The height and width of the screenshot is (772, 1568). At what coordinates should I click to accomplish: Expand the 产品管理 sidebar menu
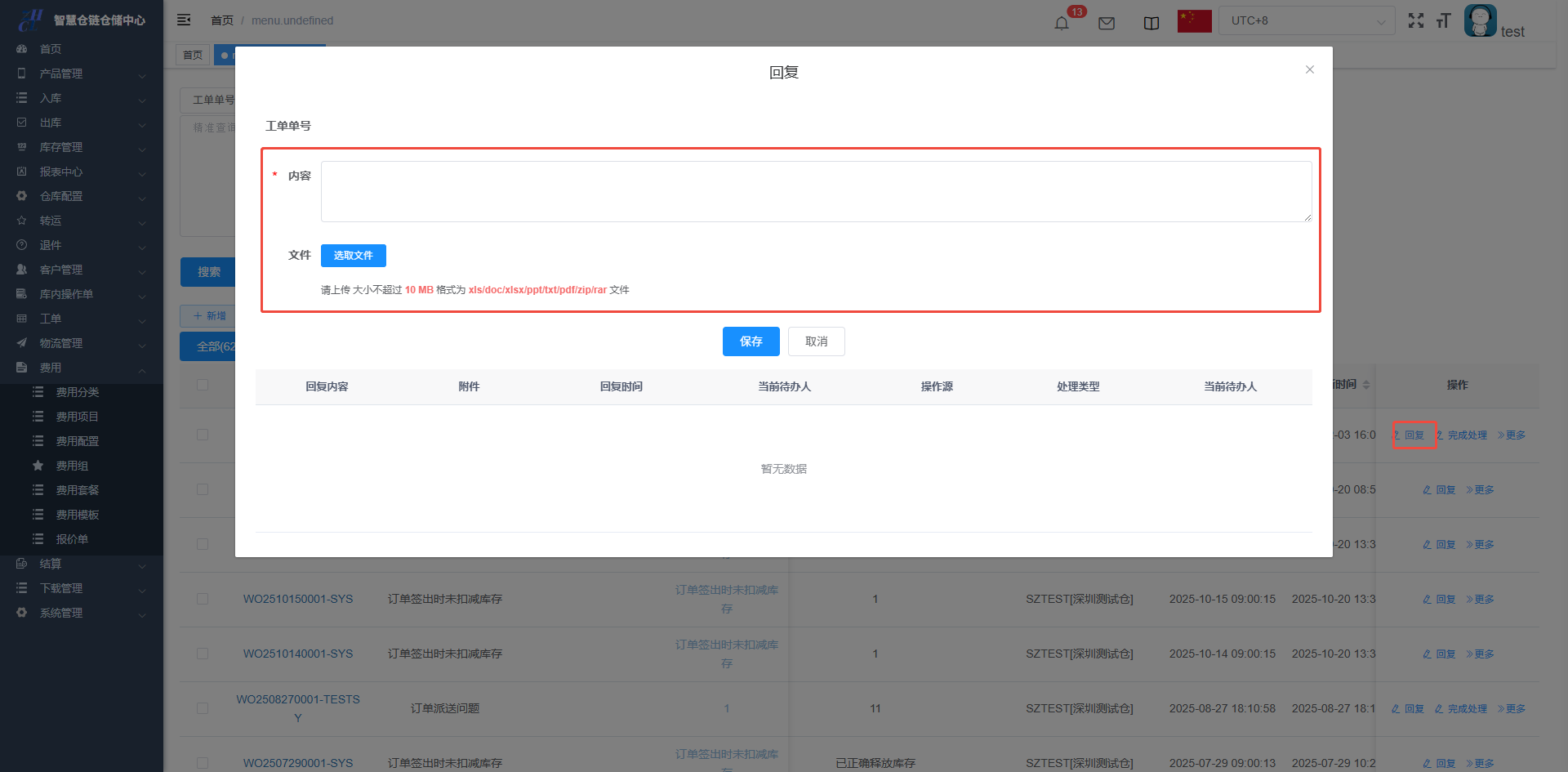point(82,74)
